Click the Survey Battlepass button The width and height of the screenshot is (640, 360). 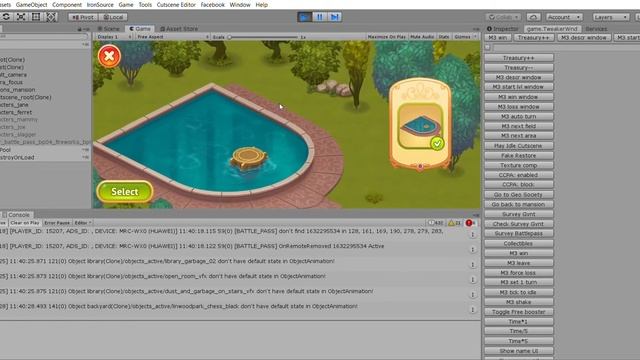519,233
